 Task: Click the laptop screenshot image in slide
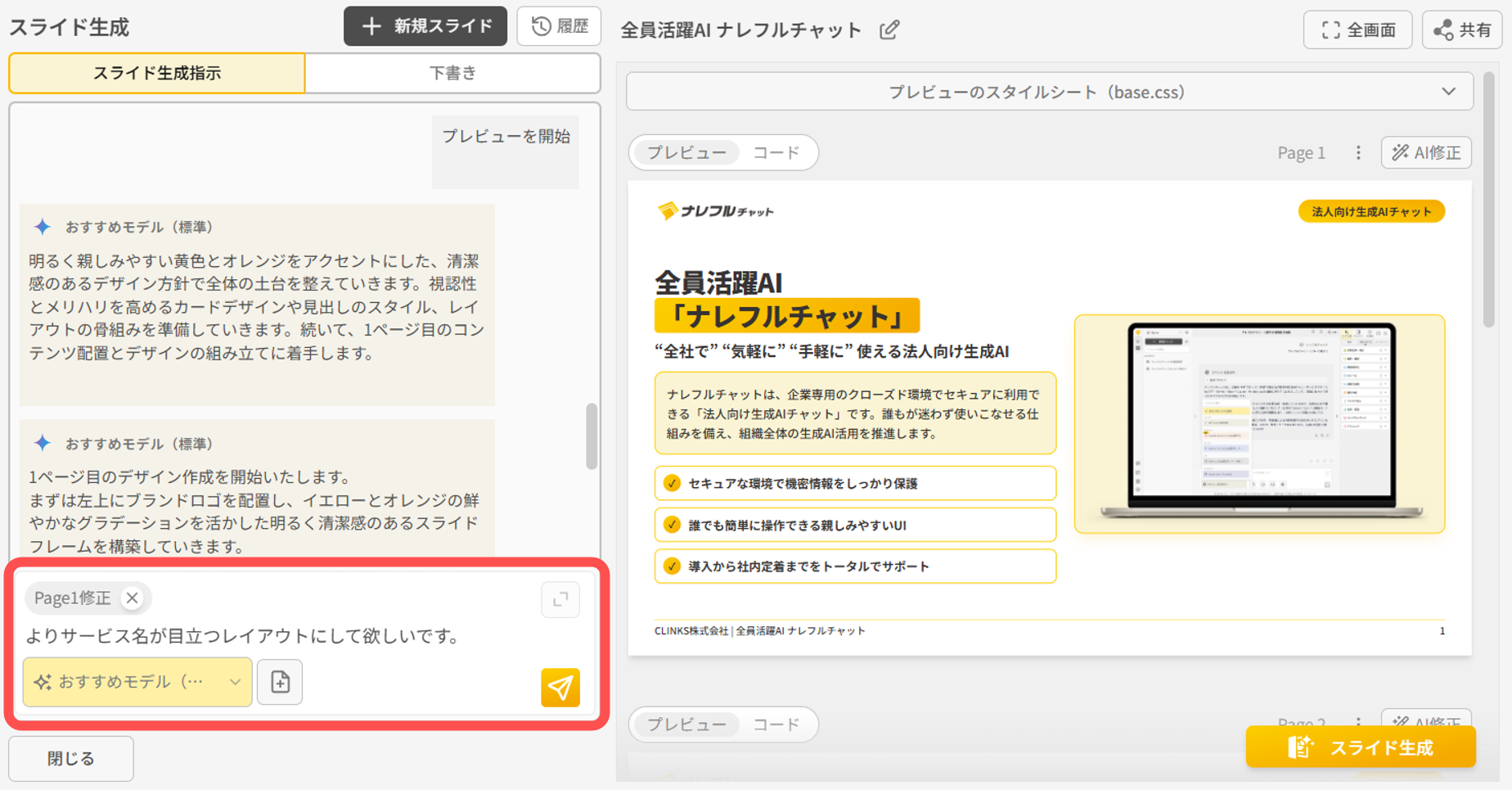pyautogui.click(x=1260, y=424)
